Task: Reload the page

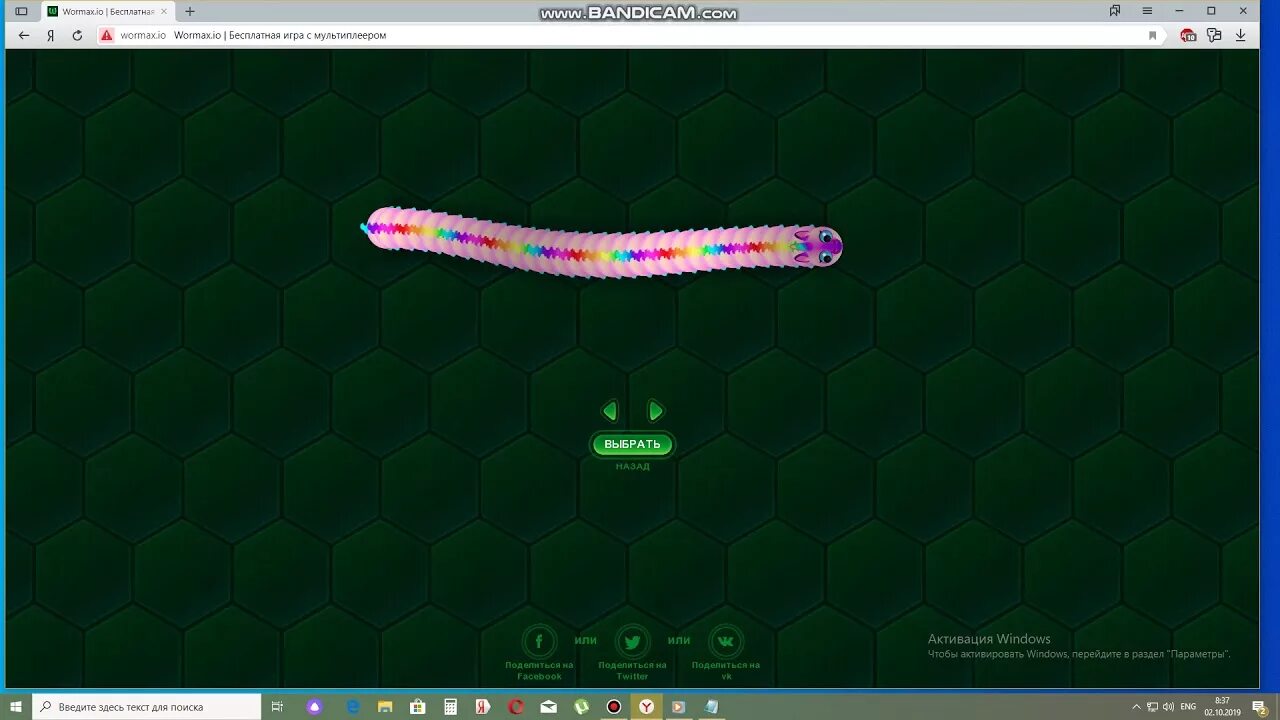Action: [77, 35]
